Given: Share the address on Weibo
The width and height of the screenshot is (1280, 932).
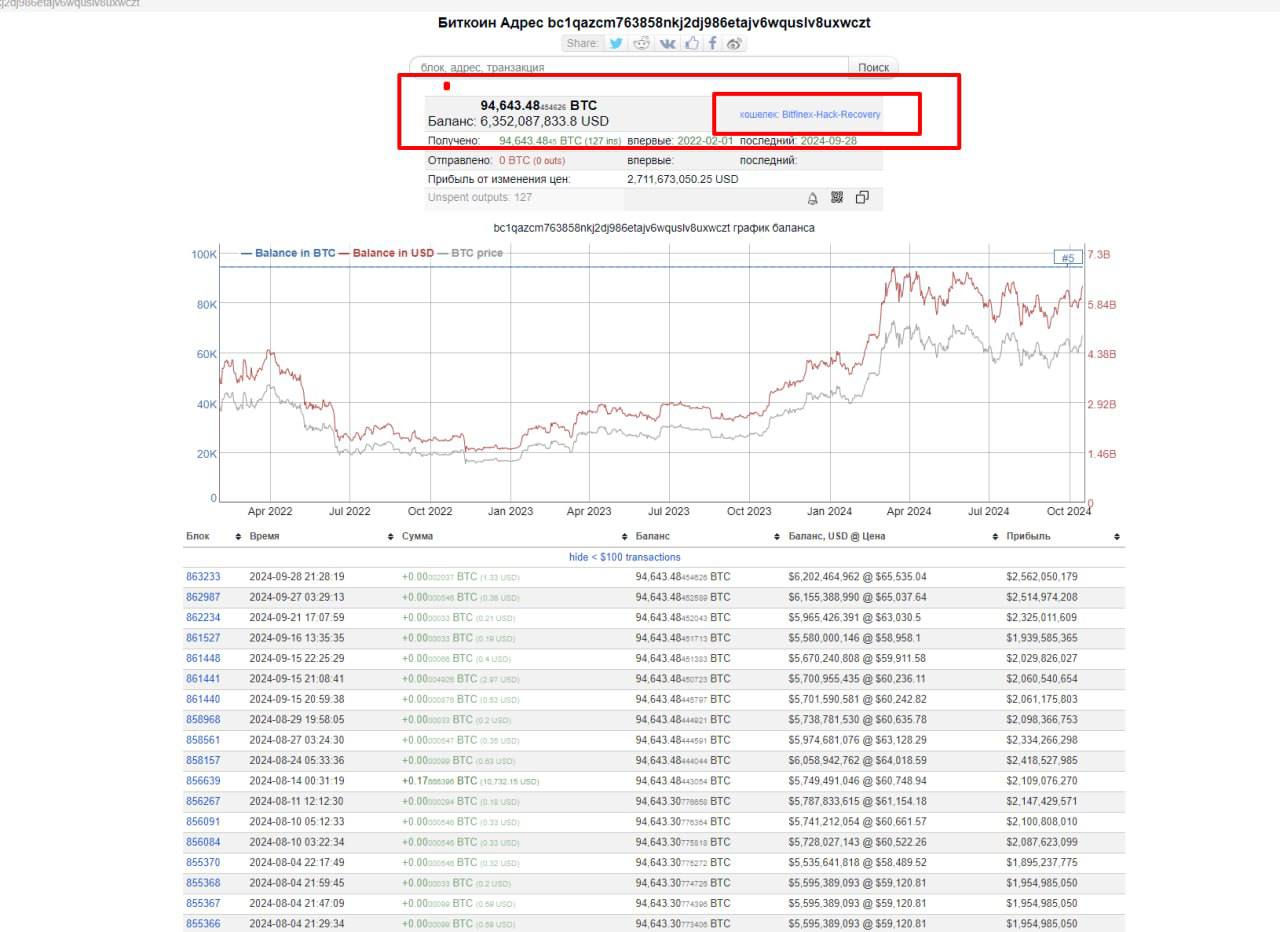Looking at the screenshot, I should coord(734,43).
